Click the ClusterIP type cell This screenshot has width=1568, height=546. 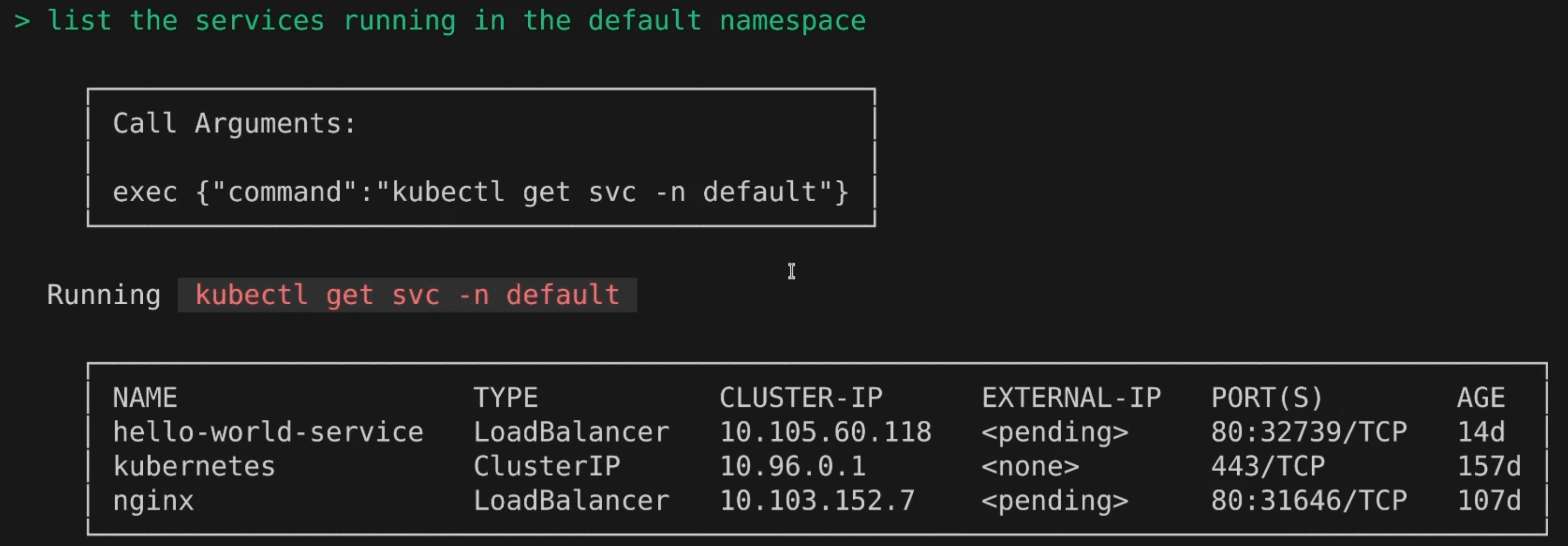[546, 466]
